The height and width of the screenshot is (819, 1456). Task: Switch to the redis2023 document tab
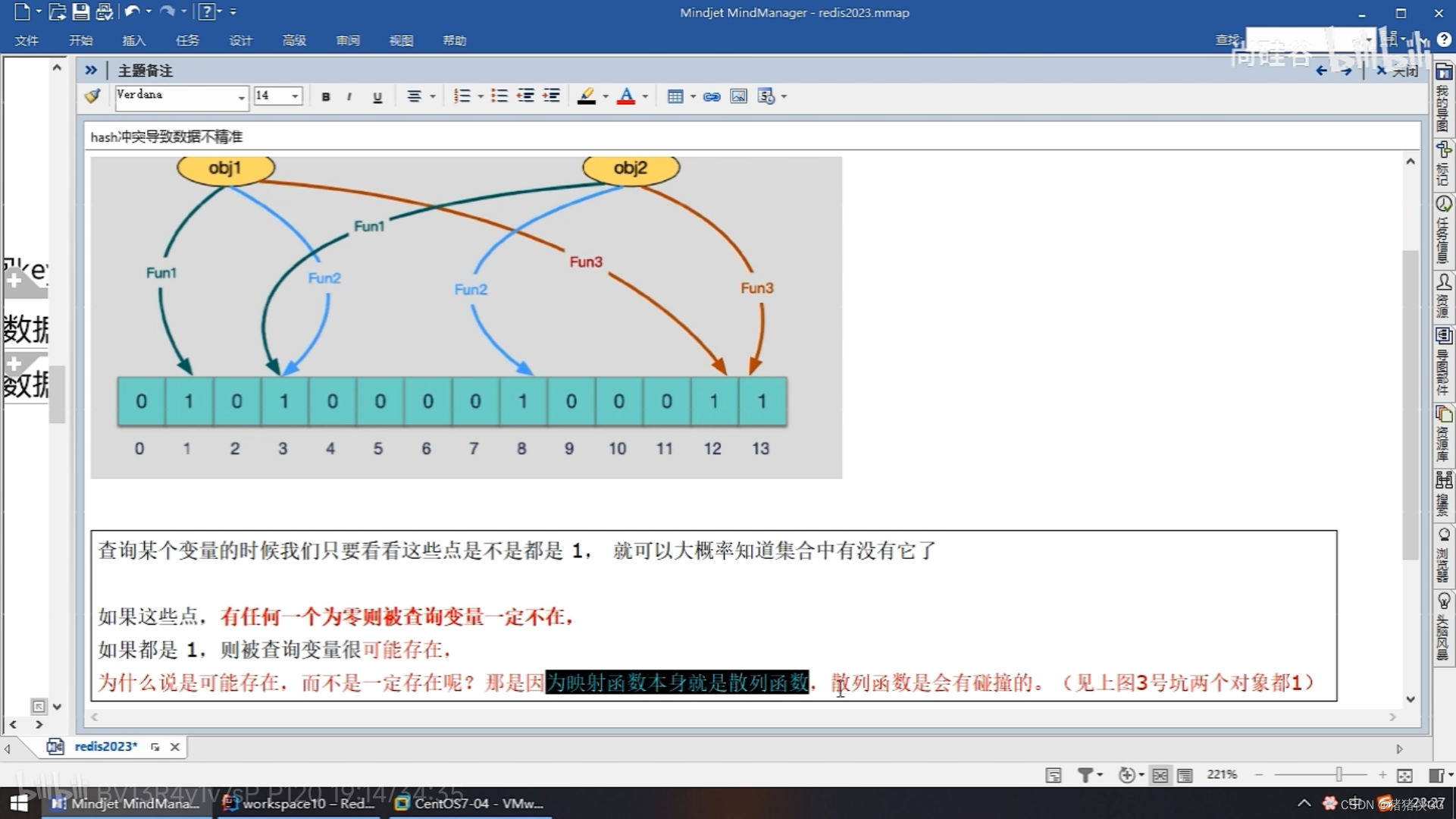tap(106, 746)
